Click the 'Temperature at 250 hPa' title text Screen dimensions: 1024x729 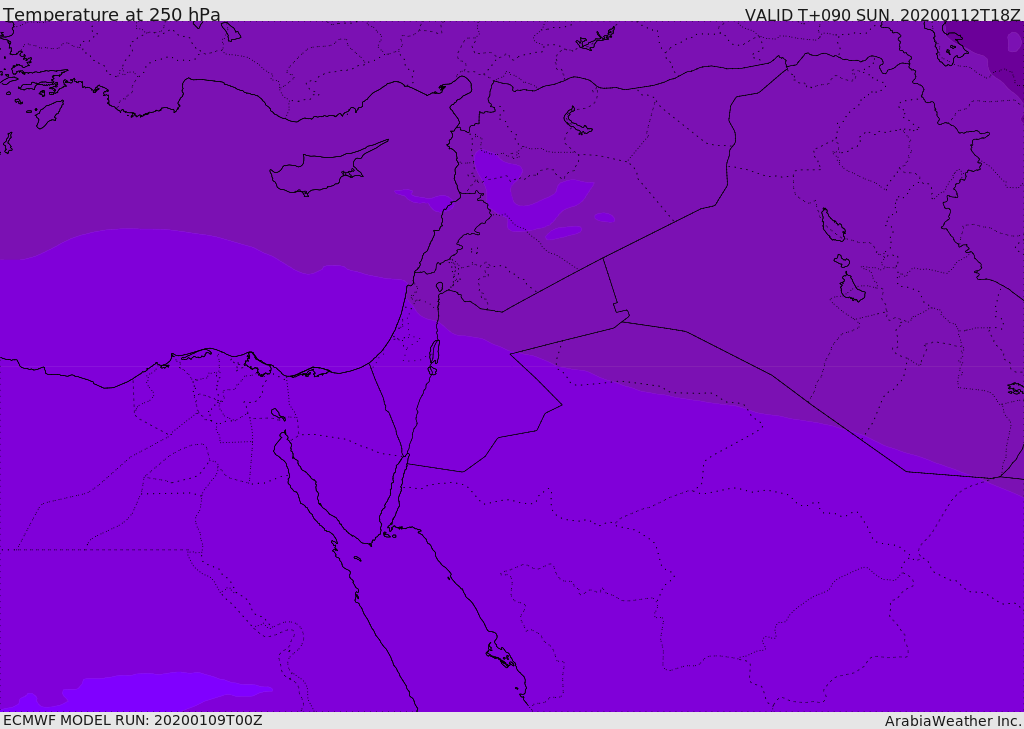(x=112, y=14)
